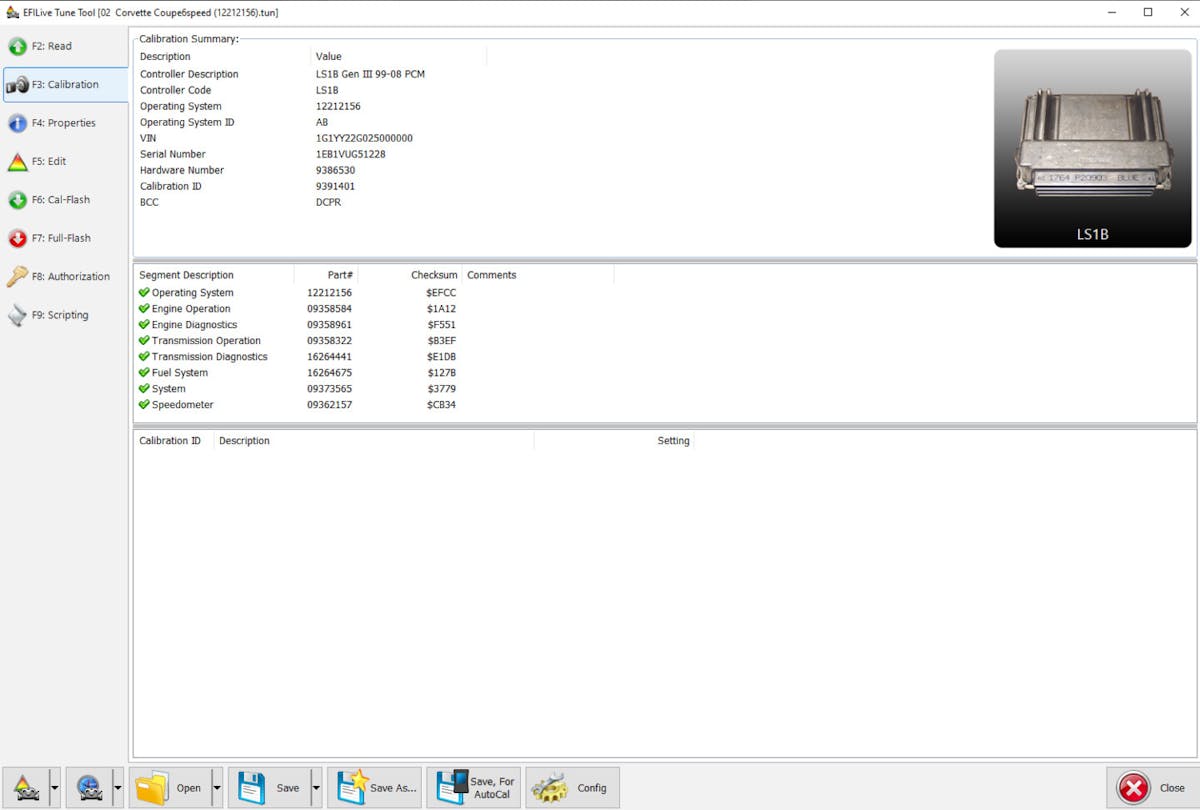Click the Fuel System segment checkmark
Screen dimensions: 1200x810
tap(144, 373)
